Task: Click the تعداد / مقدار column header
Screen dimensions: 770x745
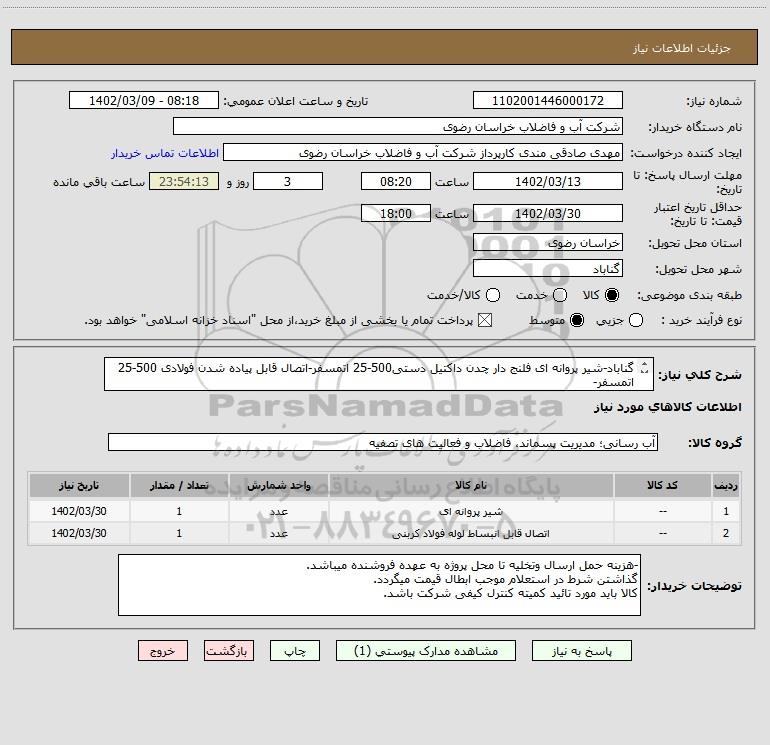Action: coord(179,485)
